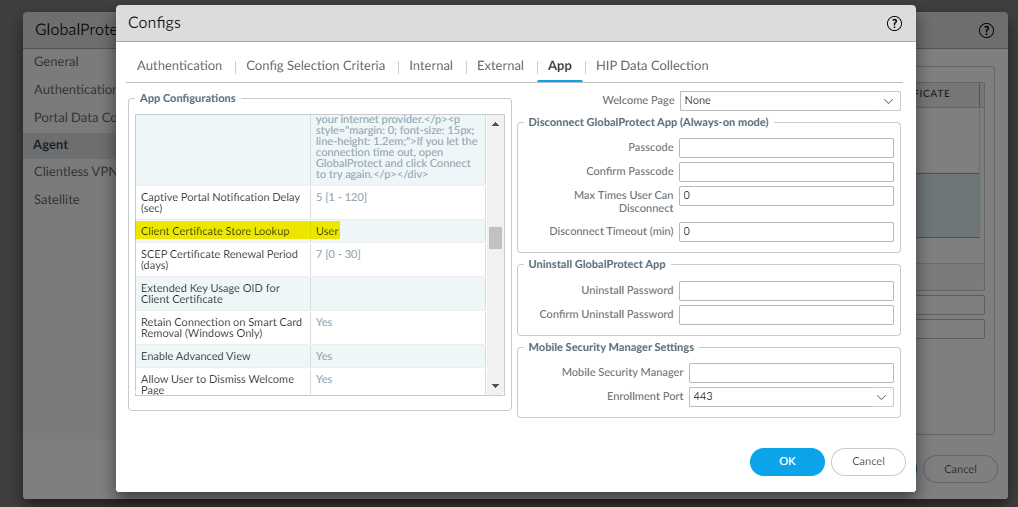This screenshot has width=1018, height=507.
Task: Switch to Config Selection Criteria tab
Action: tap(316, 66)
